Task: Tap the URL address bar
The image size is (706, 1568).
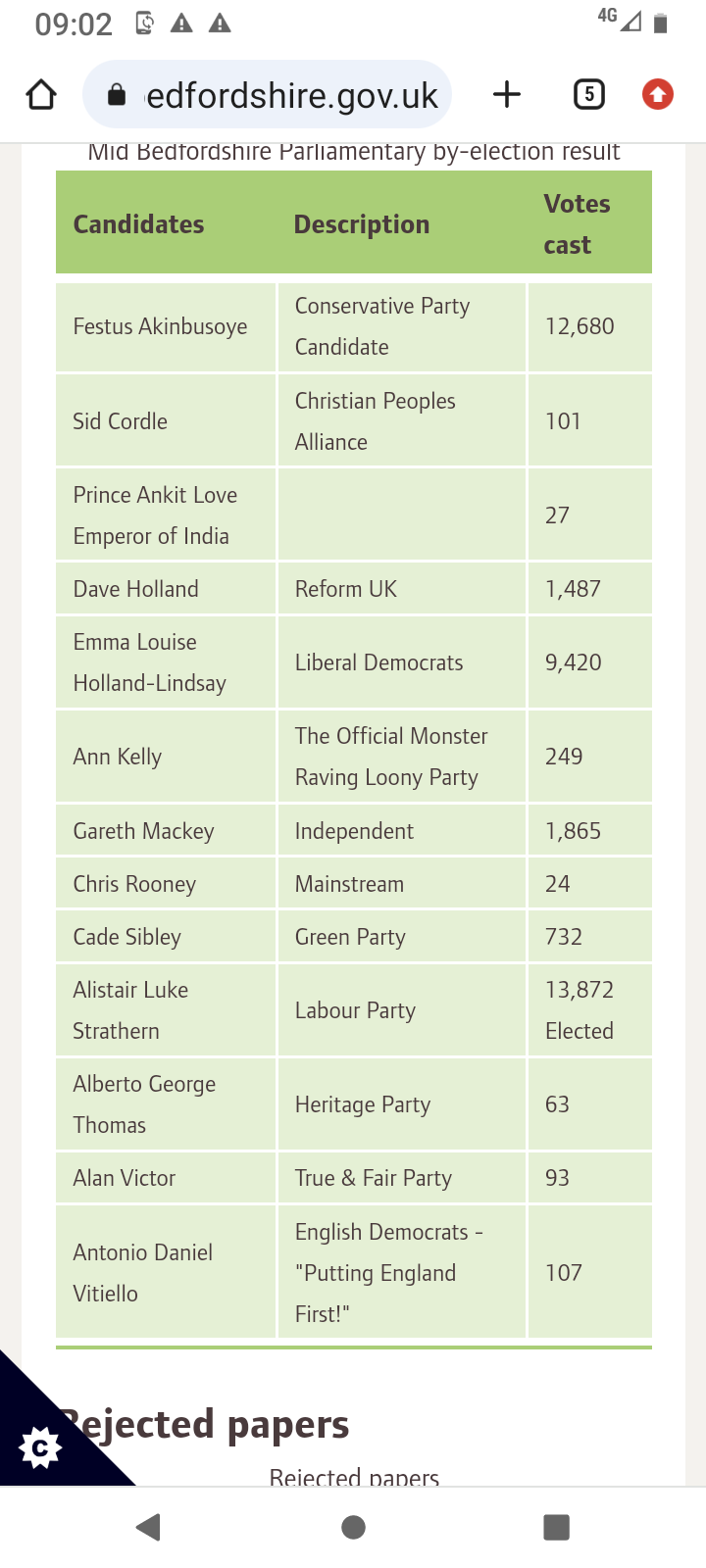Action: pos(291,95)
